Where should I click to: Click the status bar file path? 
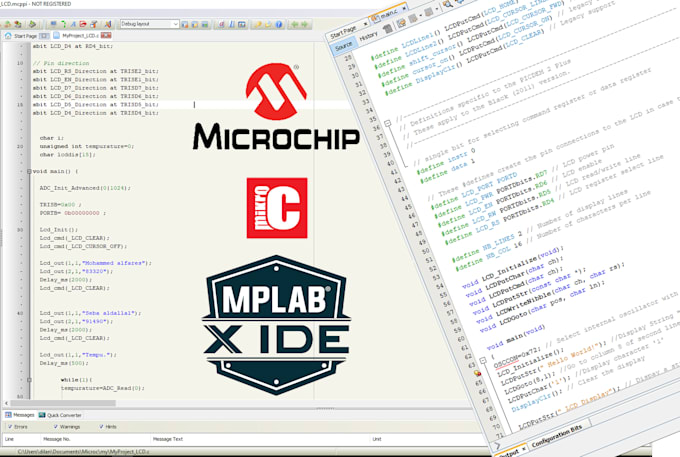83,451
